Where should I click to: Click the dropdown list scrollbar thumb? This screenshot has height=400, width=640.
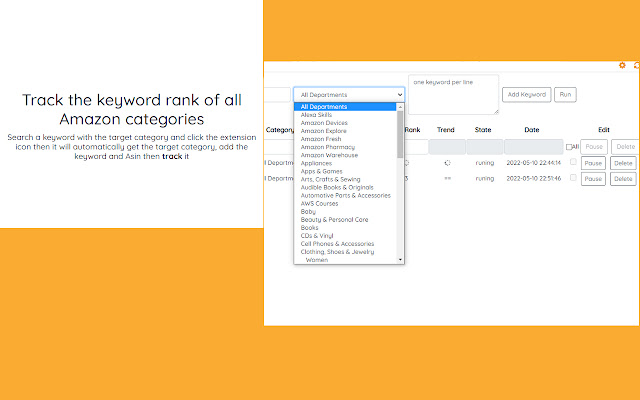coord(400,134)
